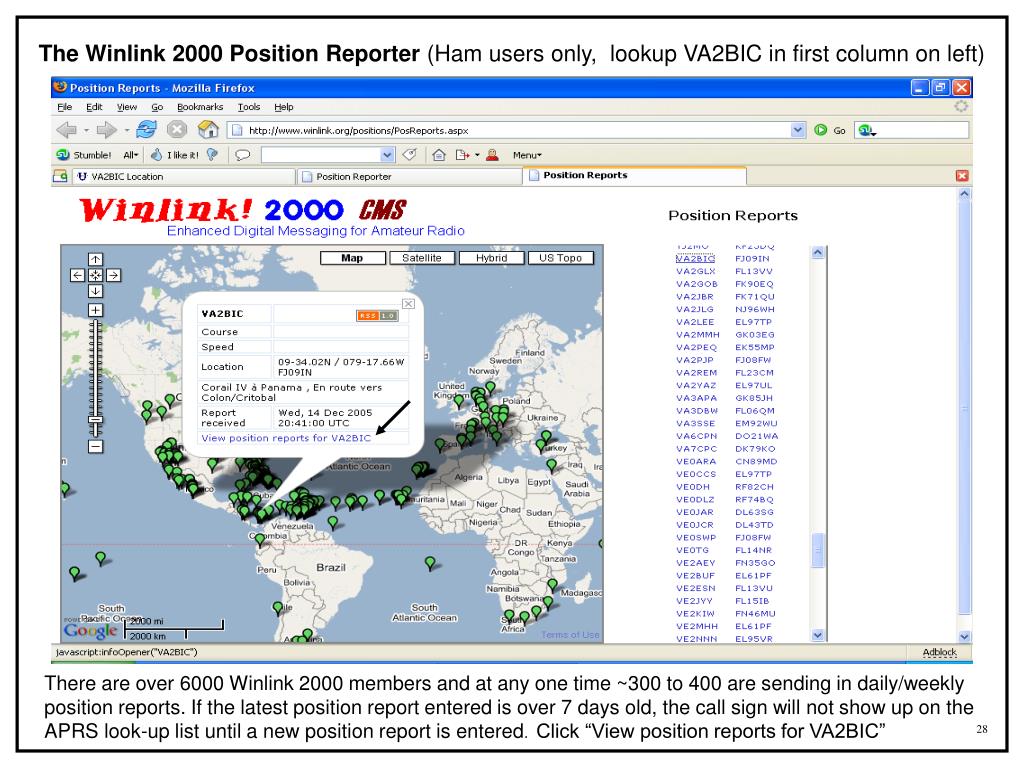Viewport: 1024px width, 768px height.
Task: Click the VA2GLX call sign link
Action: (696, 271)
